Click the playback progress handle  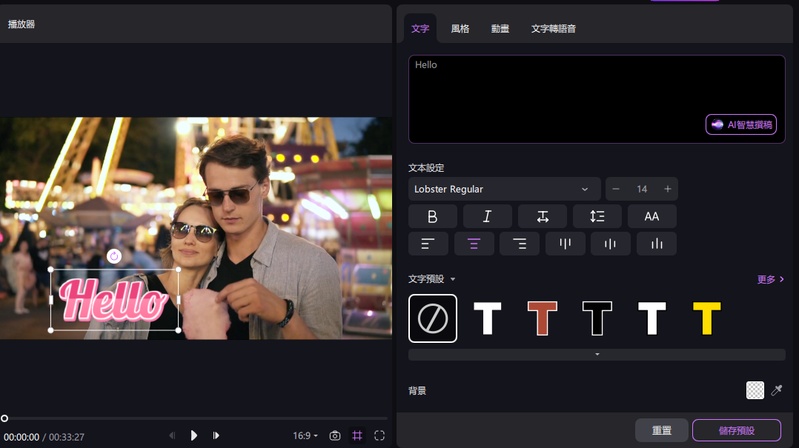(5, 418)
